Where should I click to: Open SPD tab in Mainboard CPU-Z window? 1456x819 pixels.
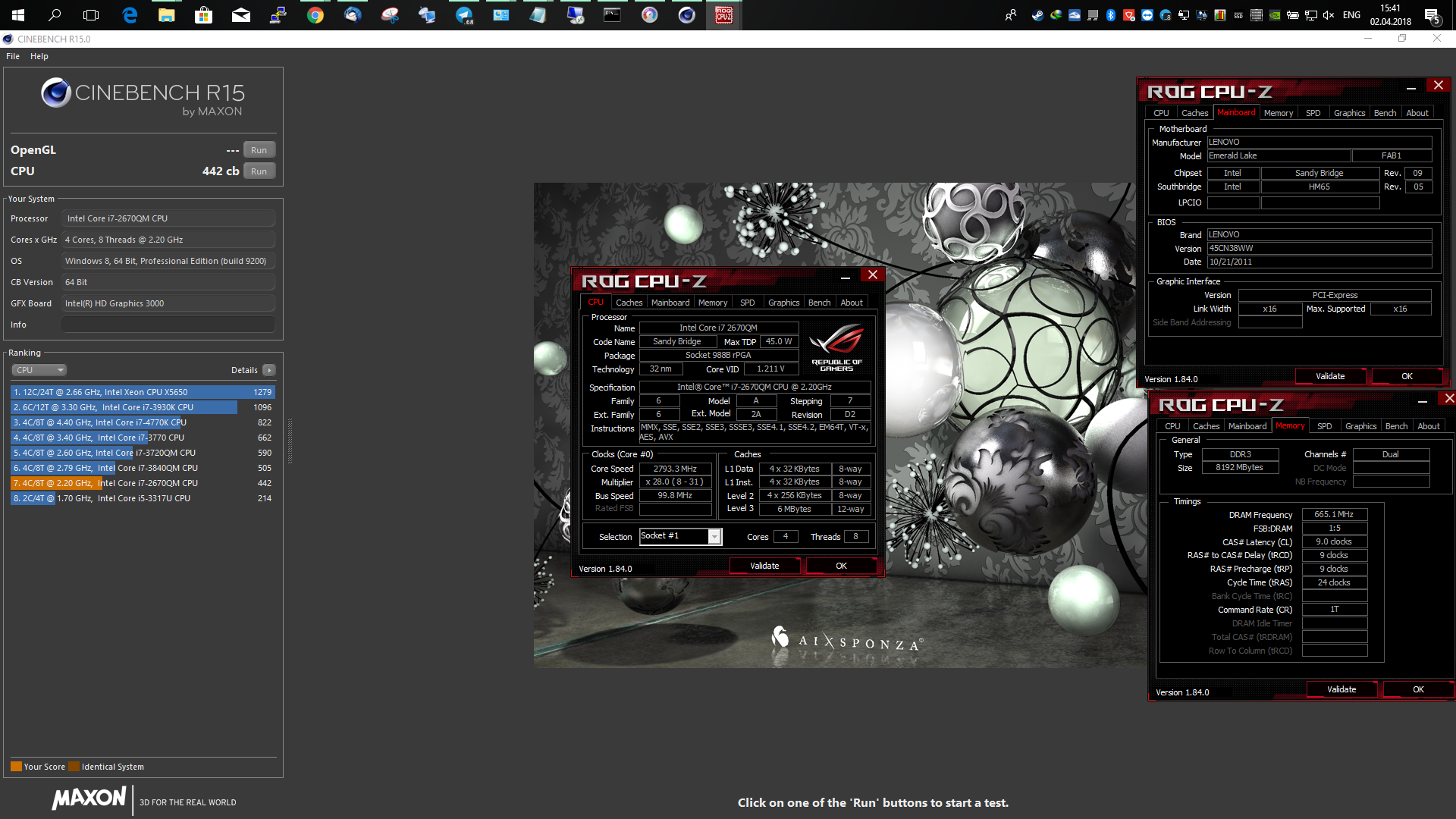click(1313, 113)
